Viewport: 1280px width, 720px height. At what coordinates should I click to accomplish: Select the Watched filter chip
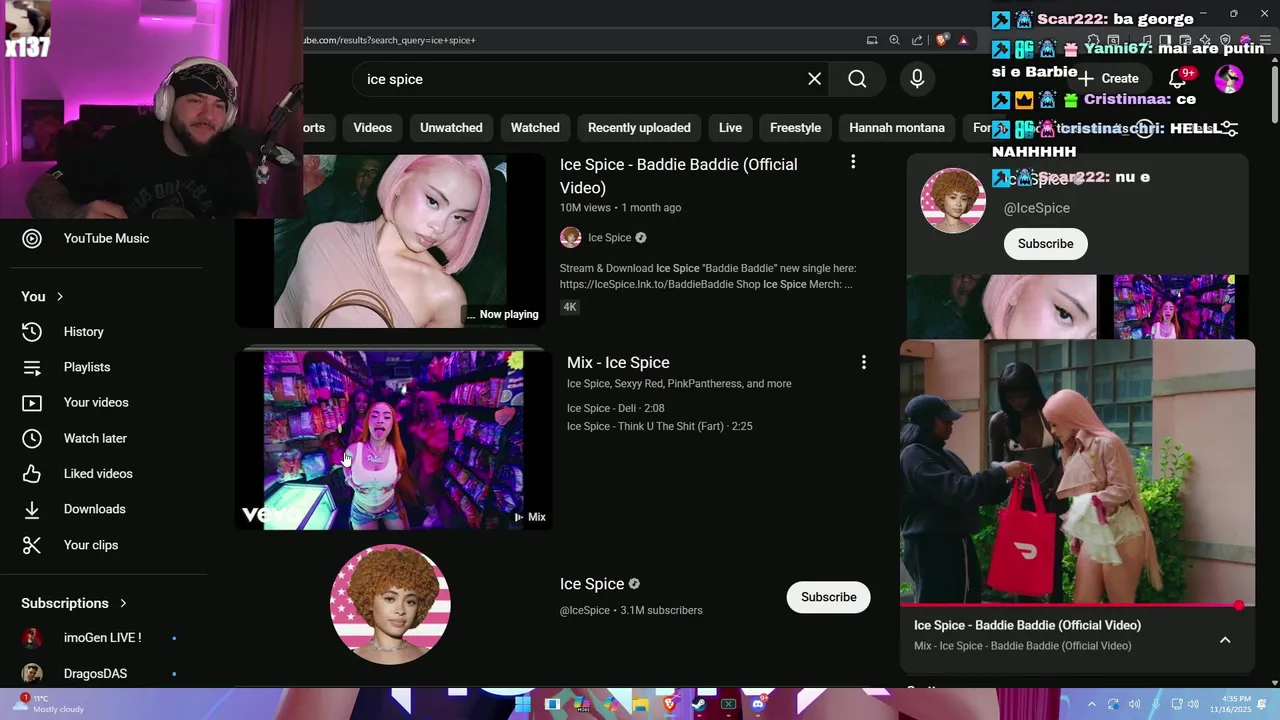pos(535,128)
